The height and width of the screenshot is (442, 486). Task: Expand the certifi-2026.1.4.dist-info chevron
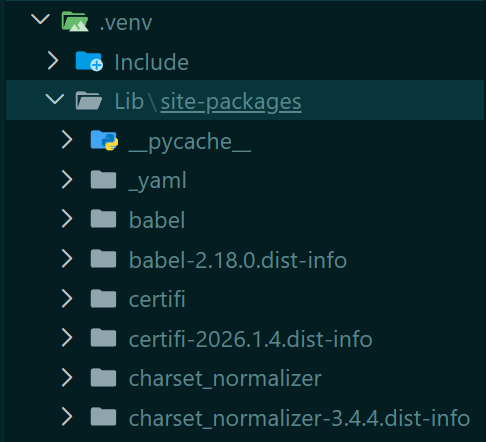(x=67, y=338)
